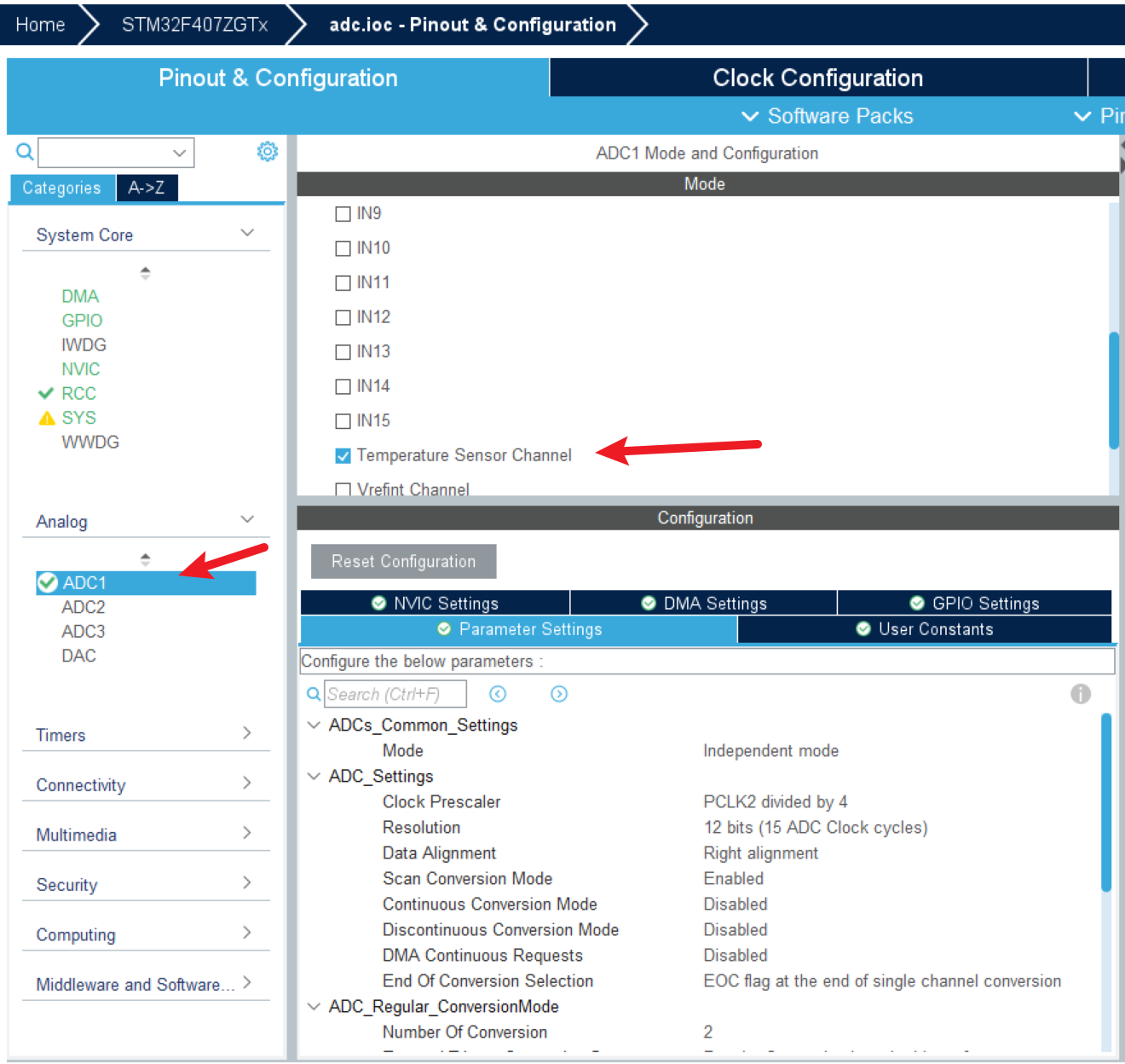This screenshot has height=1064, width=1125.
Task: Collapse the ADC_Settings group
Action: tap(314, 776)
